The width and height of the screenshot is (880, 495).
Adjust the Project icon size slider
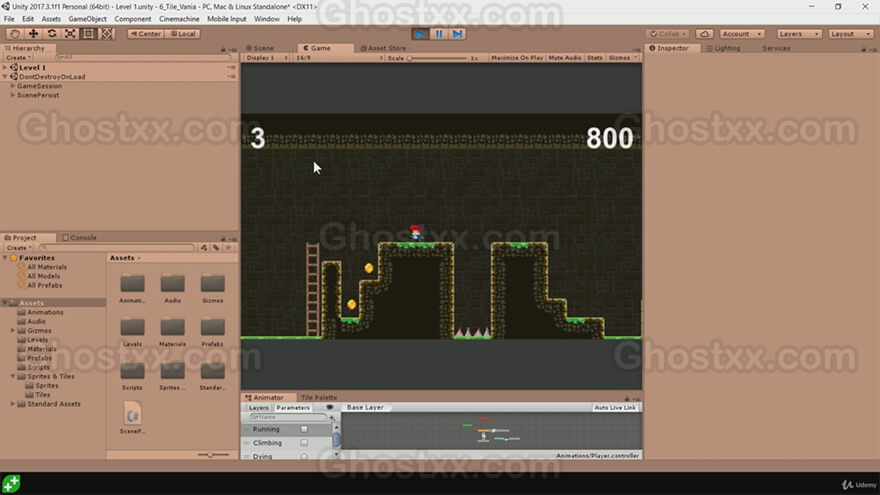[x=213, y=455]
